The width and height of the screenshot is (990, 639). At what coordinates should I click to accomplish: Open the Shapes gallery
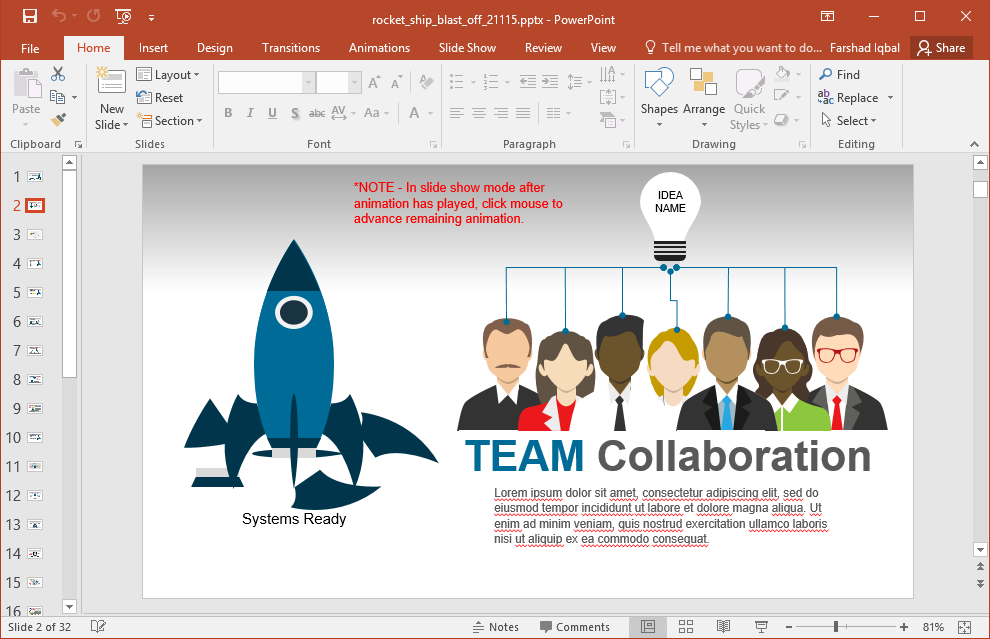click(x=659, y=98)
